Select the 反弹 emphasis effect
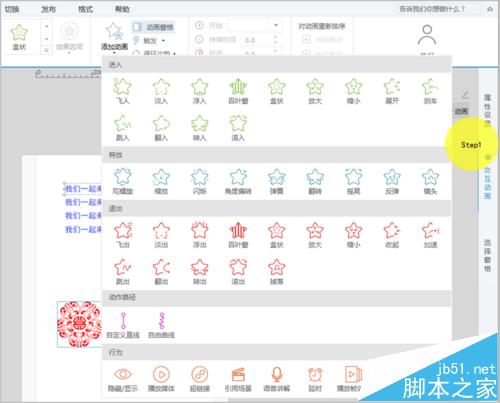 (392, 181)
